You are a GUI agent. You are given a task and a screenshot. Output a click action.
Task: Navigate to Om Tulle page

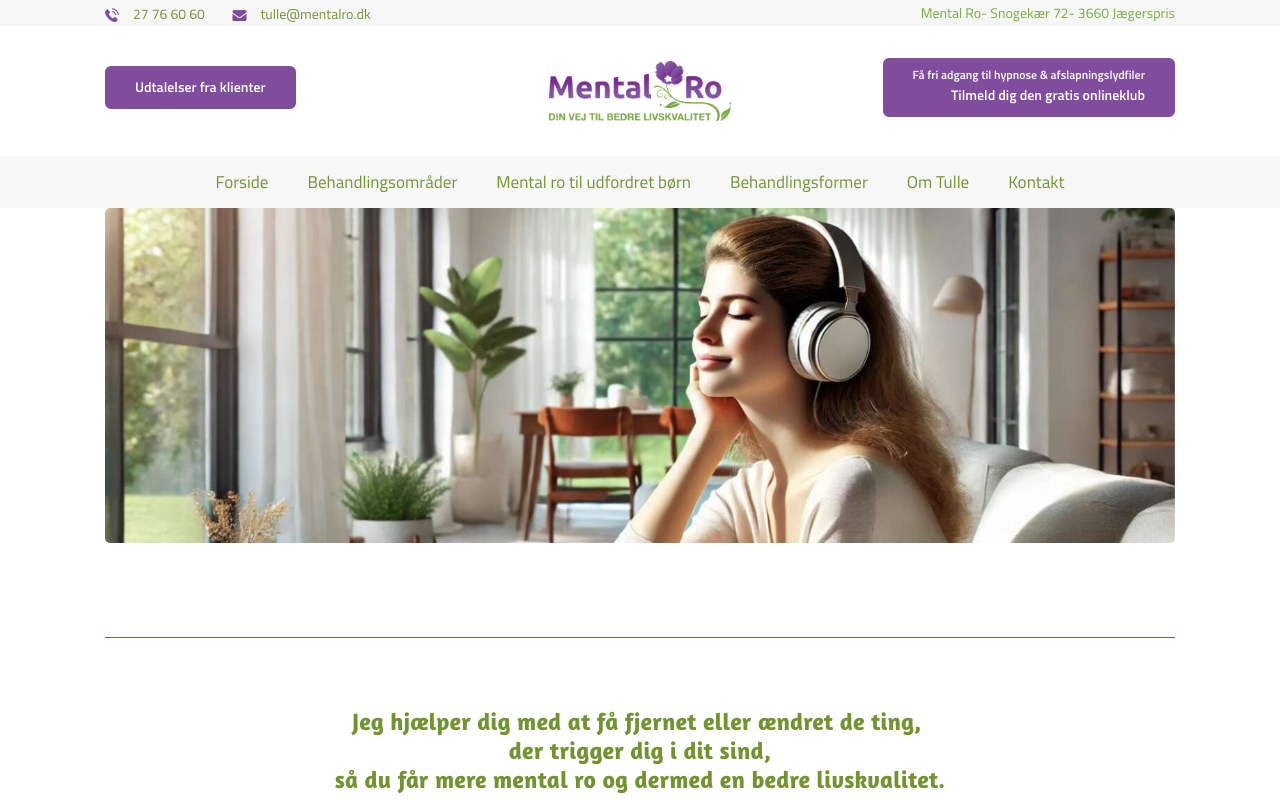(x=938, y=182)
